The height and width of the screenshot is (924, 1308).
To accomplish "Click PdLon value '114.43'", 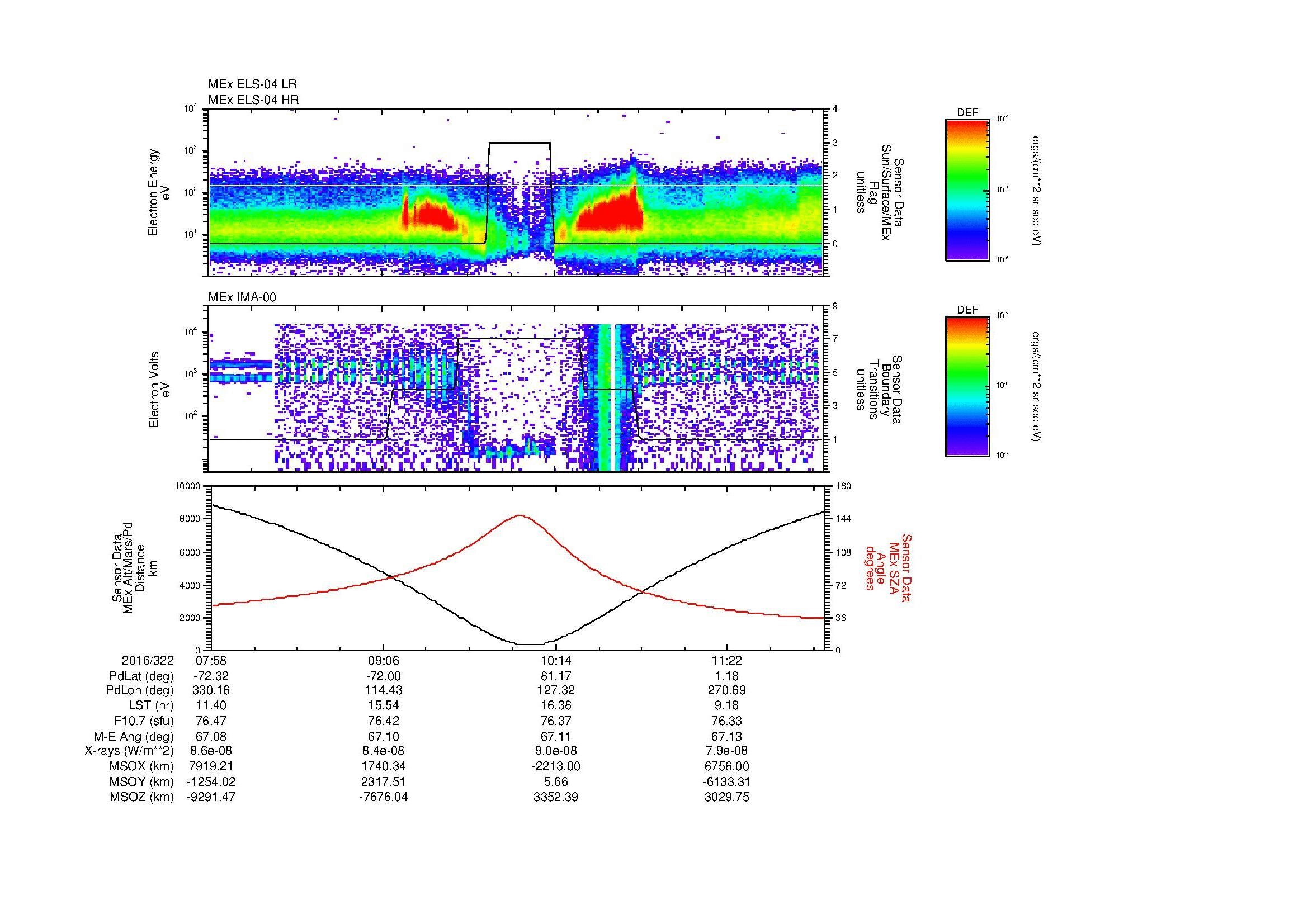I will tap(384, 691).
